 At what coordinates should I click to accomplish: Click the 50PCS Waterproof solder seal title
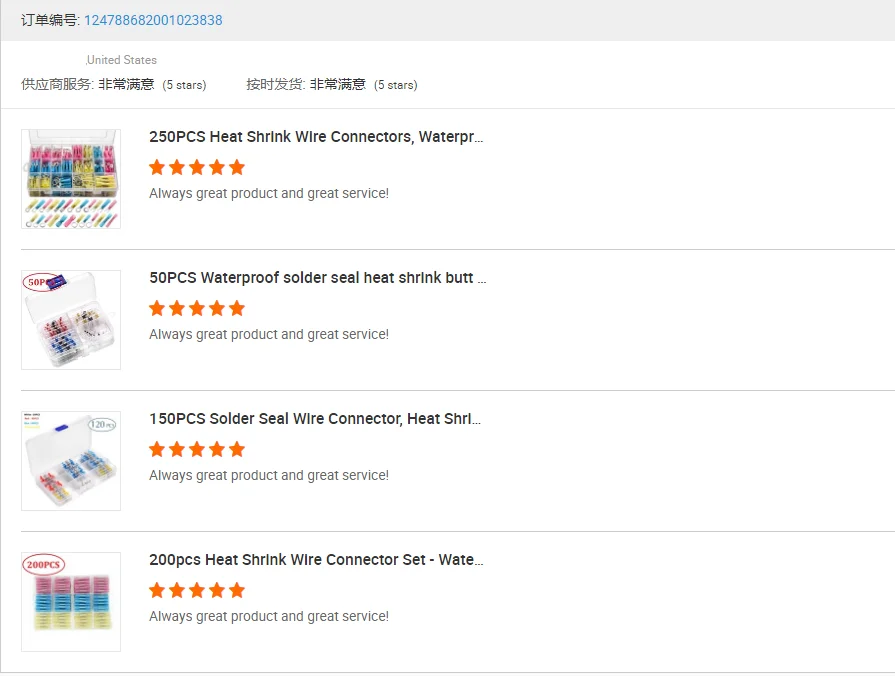[x=317, y=278]
